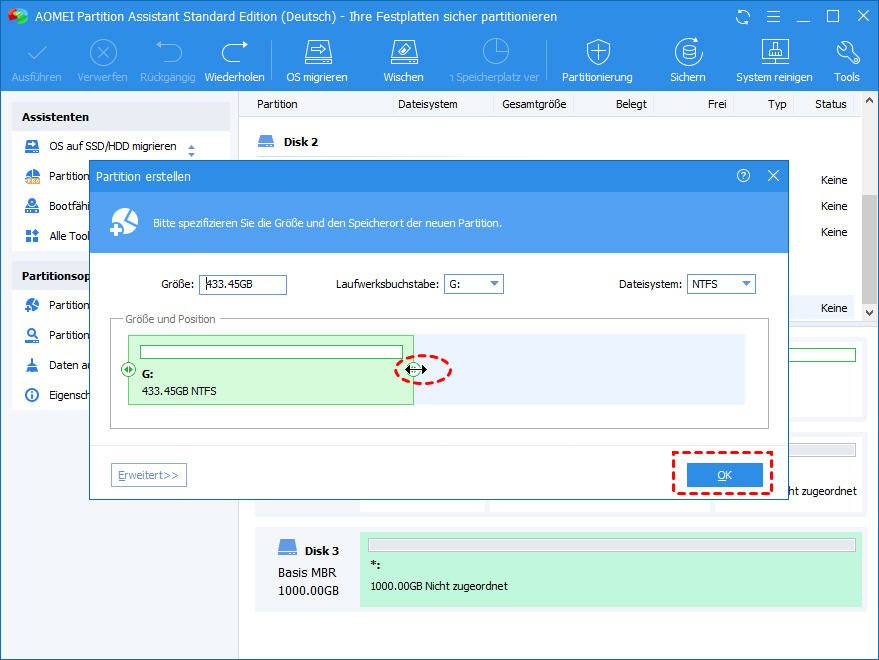Click the Verwerfen toolbar icon
The image size is (879, 660).
103,53
